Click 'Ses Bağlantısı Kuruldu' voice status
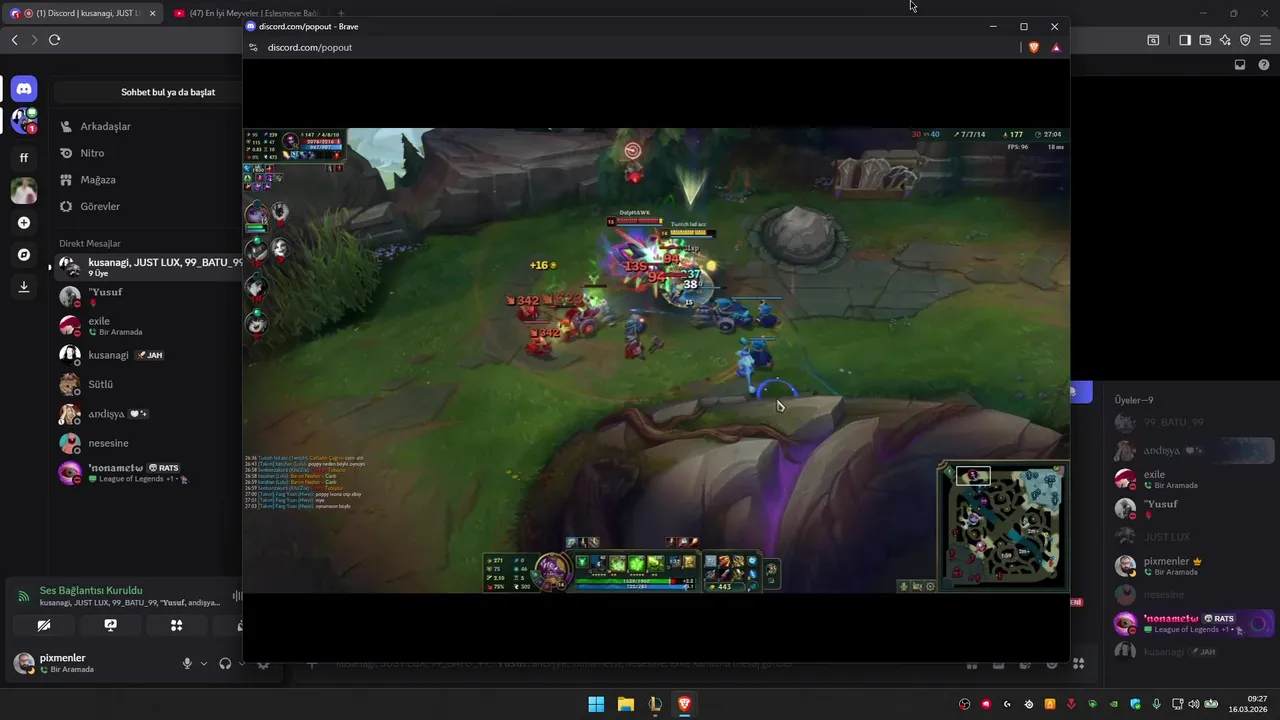 tap(91, 590)
